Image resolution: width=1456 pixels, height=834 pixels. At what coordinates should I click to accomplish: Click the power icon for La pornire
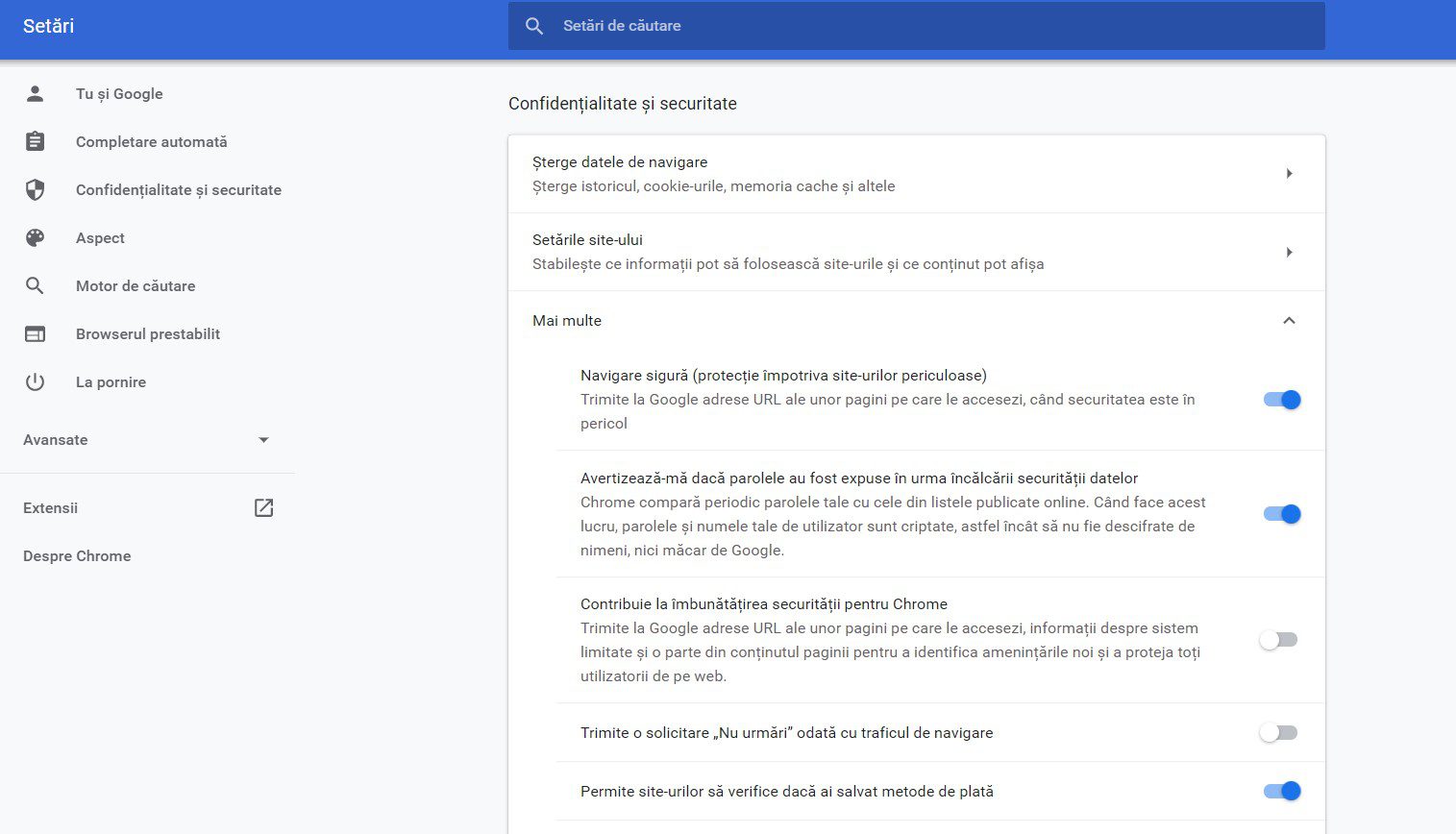35,381
